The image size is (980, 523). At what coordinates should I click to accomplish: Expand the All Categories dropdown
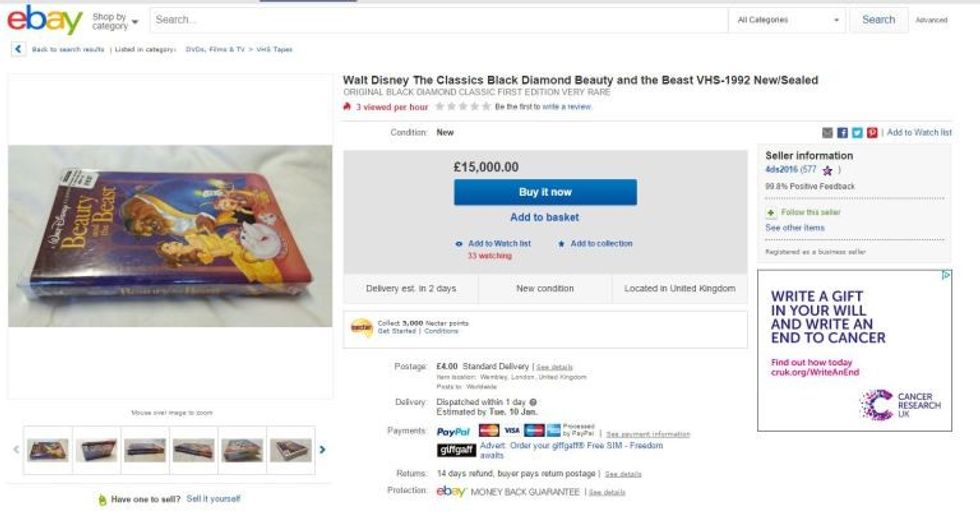pyautogui.click(x=788, y=20)
